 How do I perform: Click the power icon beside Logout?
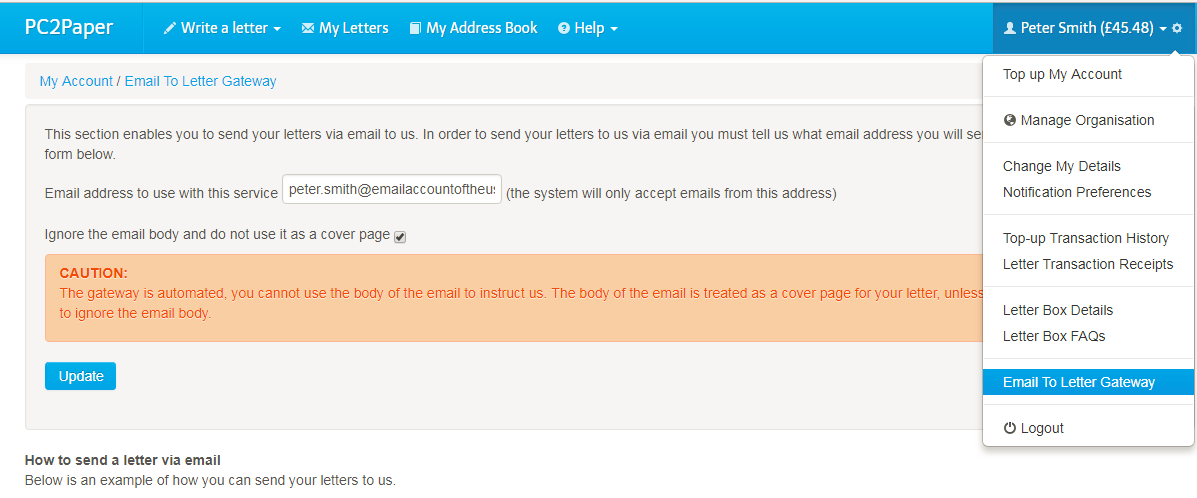(x=1010, y=429)
